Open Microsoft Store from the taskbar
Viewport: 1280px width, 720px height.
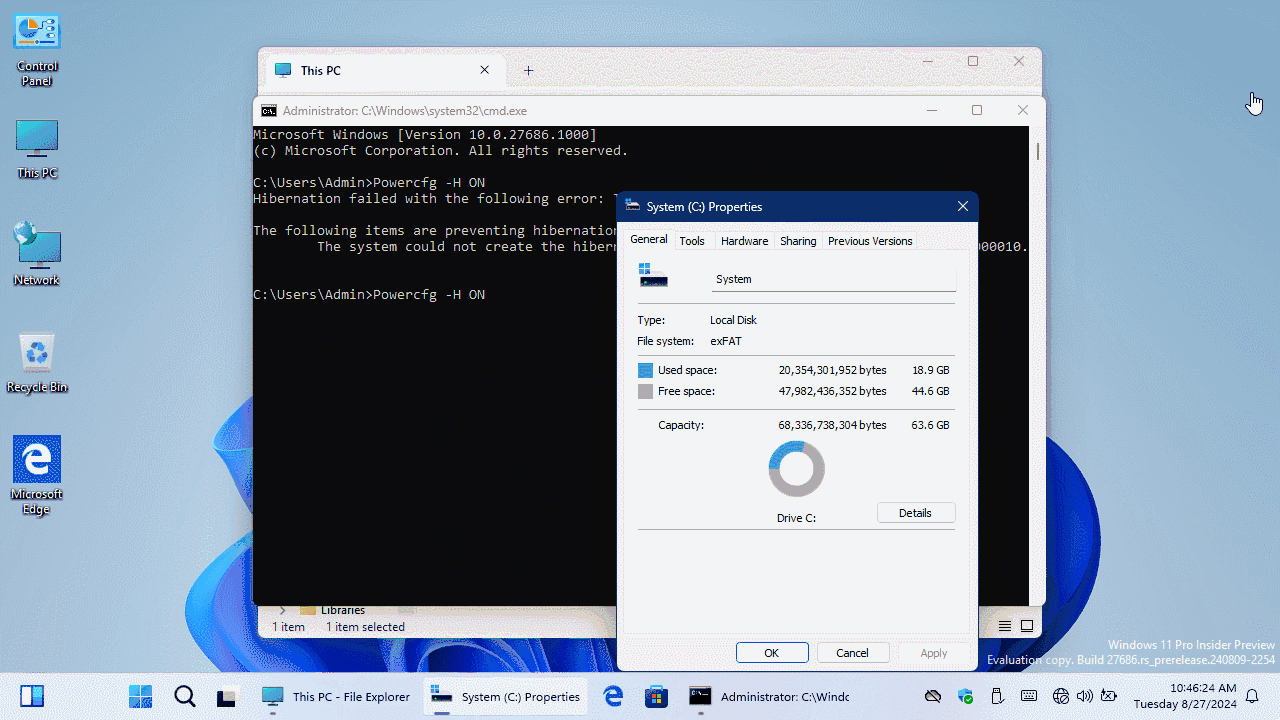(656, 696)
